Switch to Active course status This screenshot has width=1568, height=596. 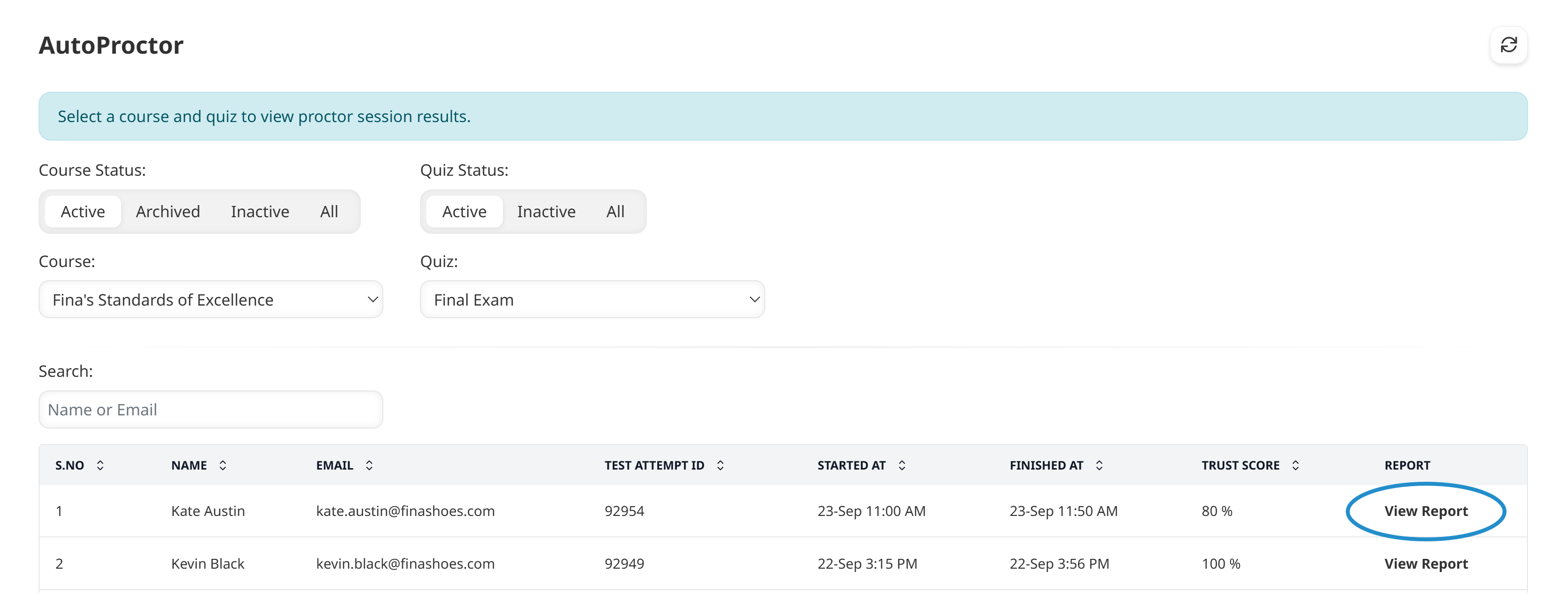[83, 211]
